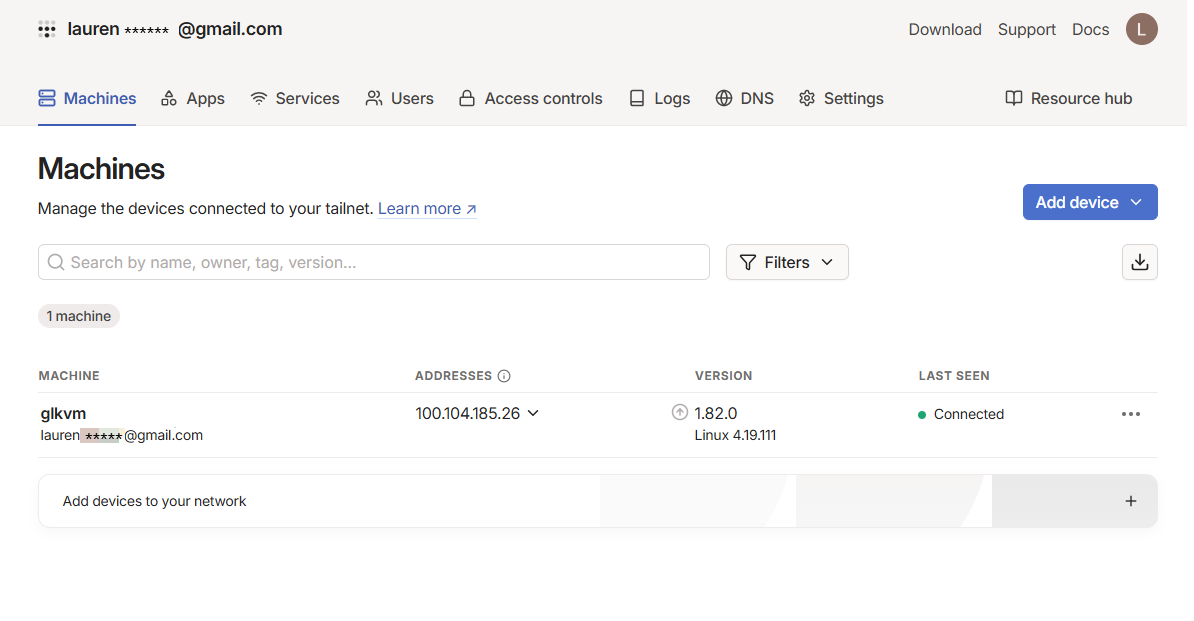Focus the machine search input field
The width and height of the screenshot is (1194, 621).
[380, 262]
